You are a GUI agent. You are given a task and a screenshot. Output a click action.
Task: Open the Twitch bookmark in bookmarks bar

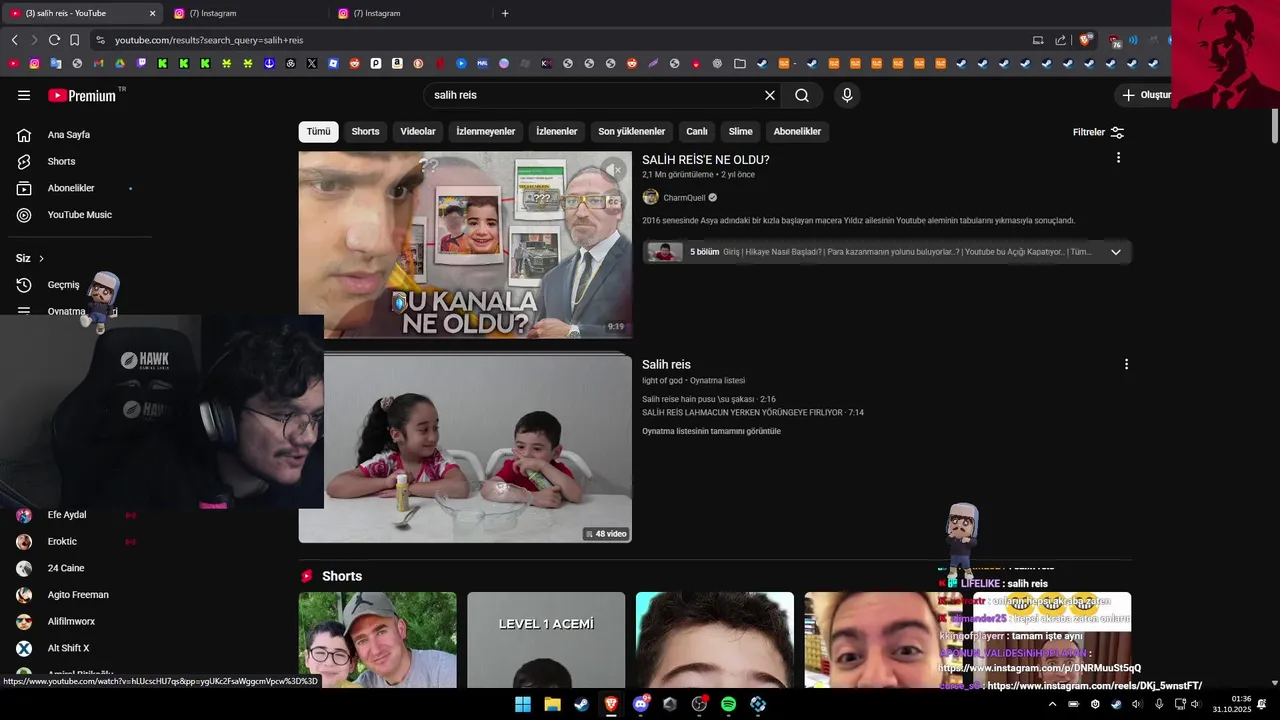pos(141,63)
